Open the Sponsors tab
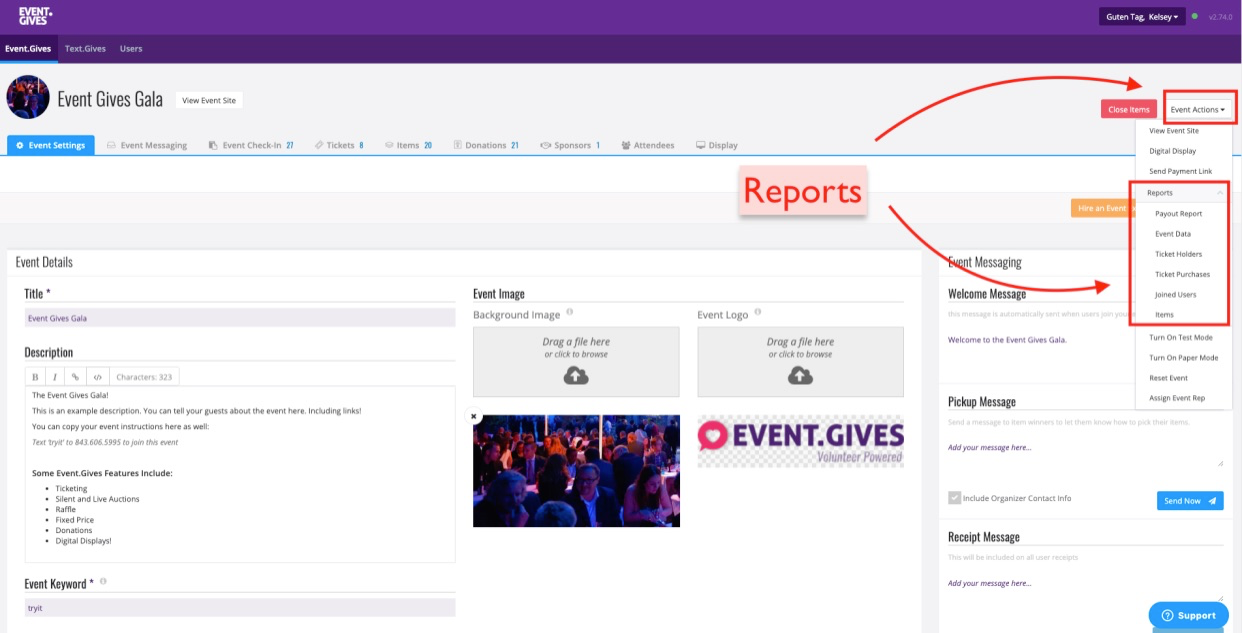Viewport: 1242px width, 633px height. (x=570, y=145)
